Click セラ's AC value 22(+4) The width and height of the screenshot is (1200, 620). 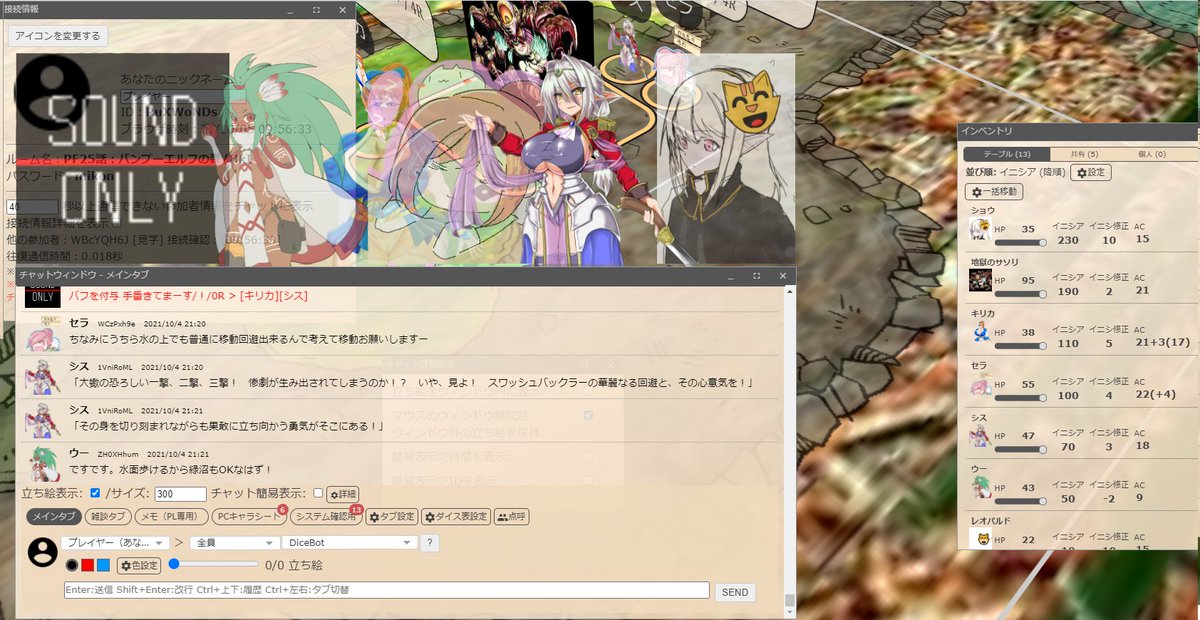coord(1154,394)
